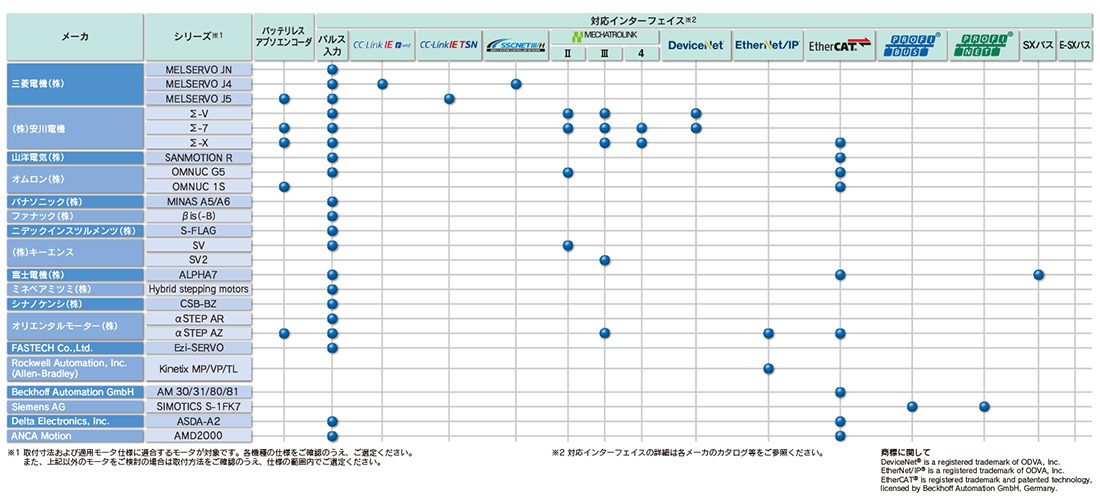Click AMD2000 row dot under EtherCAT
This screenshot has width=1100, height=504.
[x=840, y=436]
